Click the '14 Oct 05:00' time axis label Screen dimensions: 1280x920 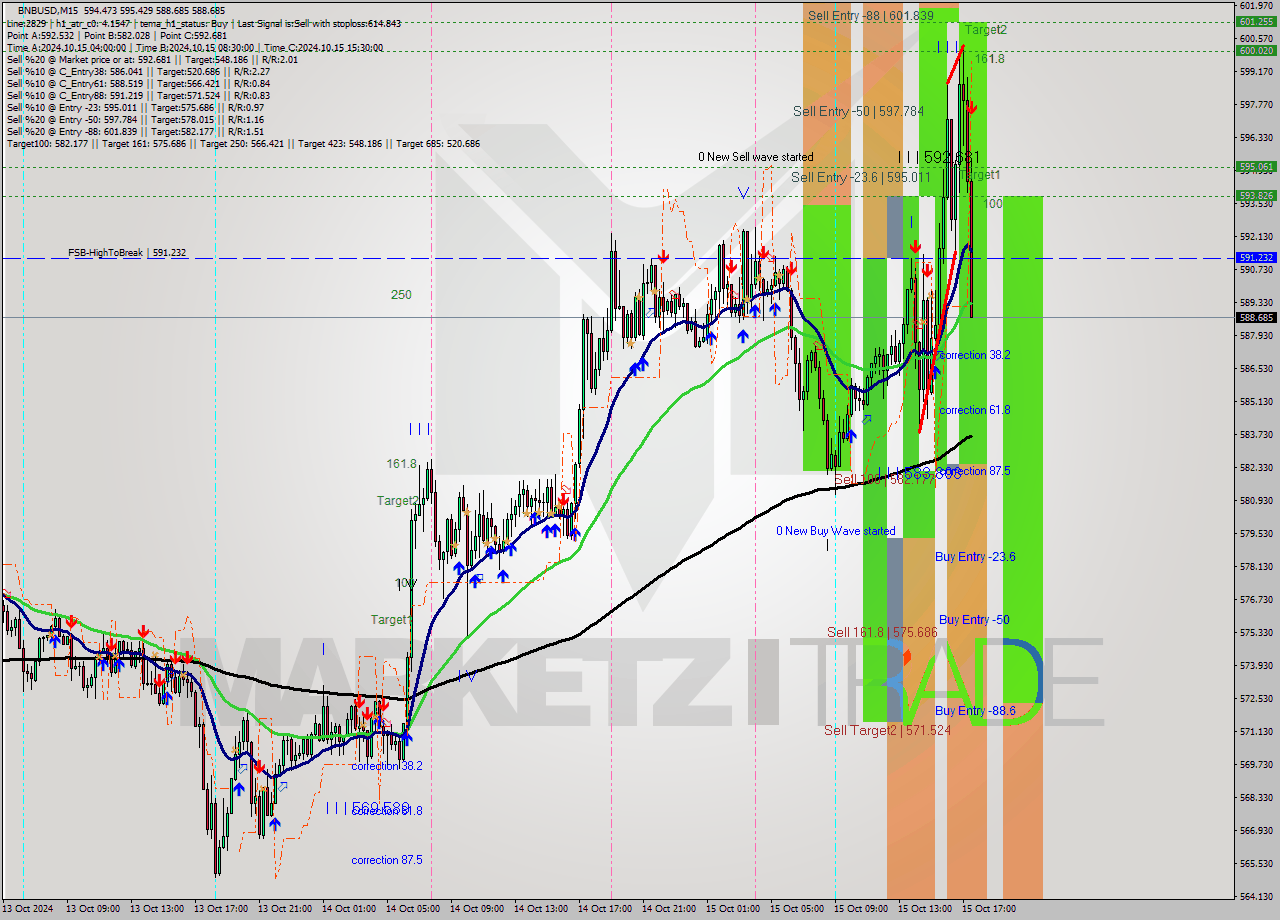[x=413, y=909]
